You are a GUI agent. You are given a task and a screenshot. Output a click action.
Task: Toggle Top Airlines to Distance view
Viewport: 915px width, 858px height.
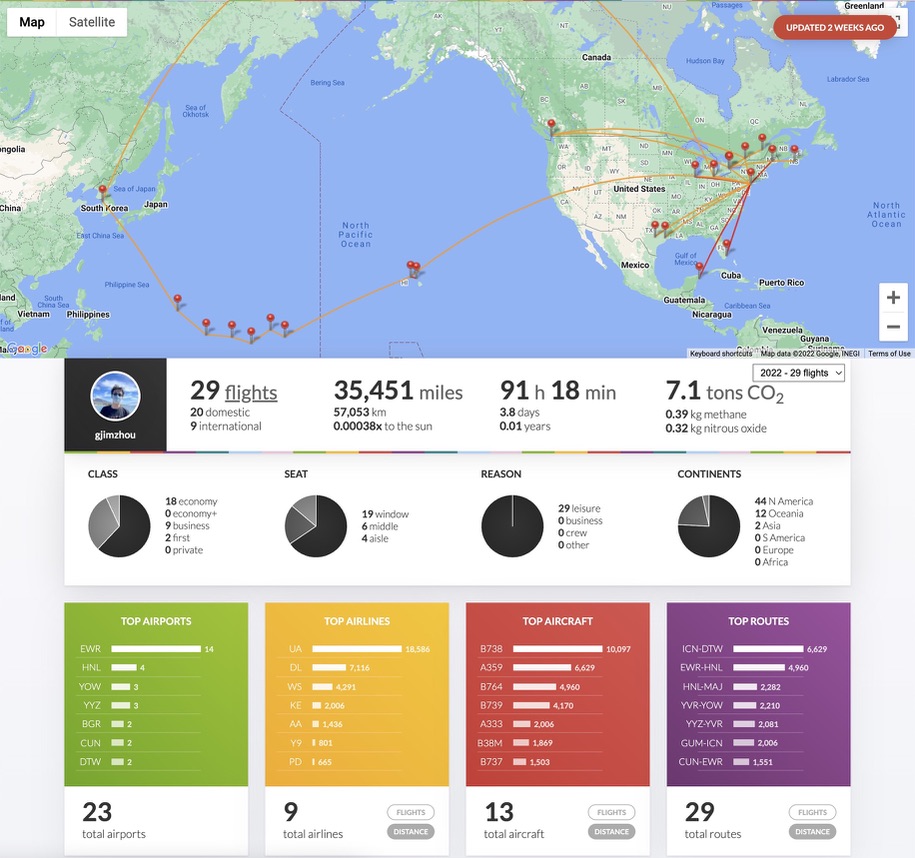(x=411, y=831)
